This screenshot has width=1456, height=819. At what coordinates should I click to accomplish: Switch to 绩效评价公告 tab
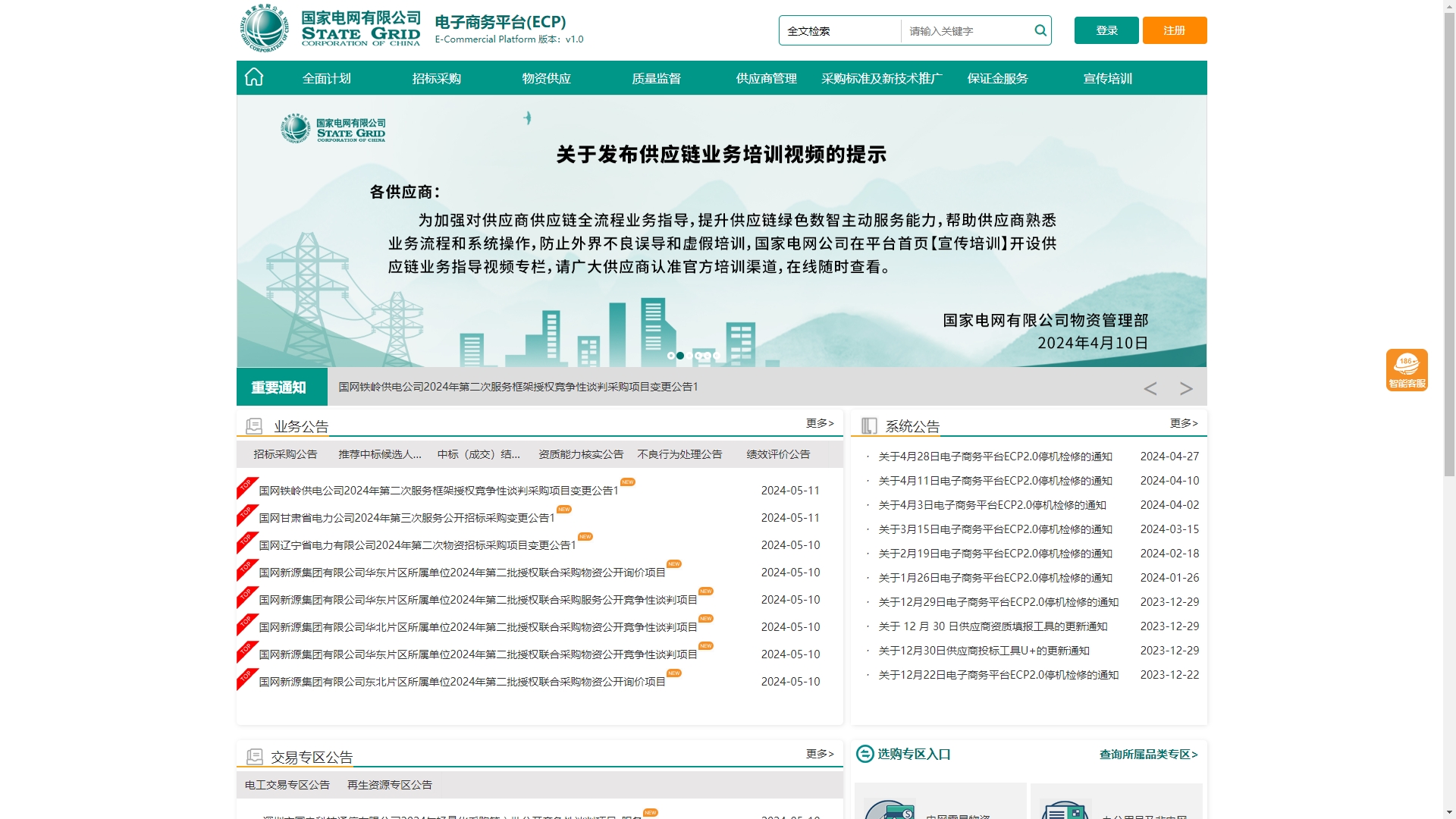(778, 454)
